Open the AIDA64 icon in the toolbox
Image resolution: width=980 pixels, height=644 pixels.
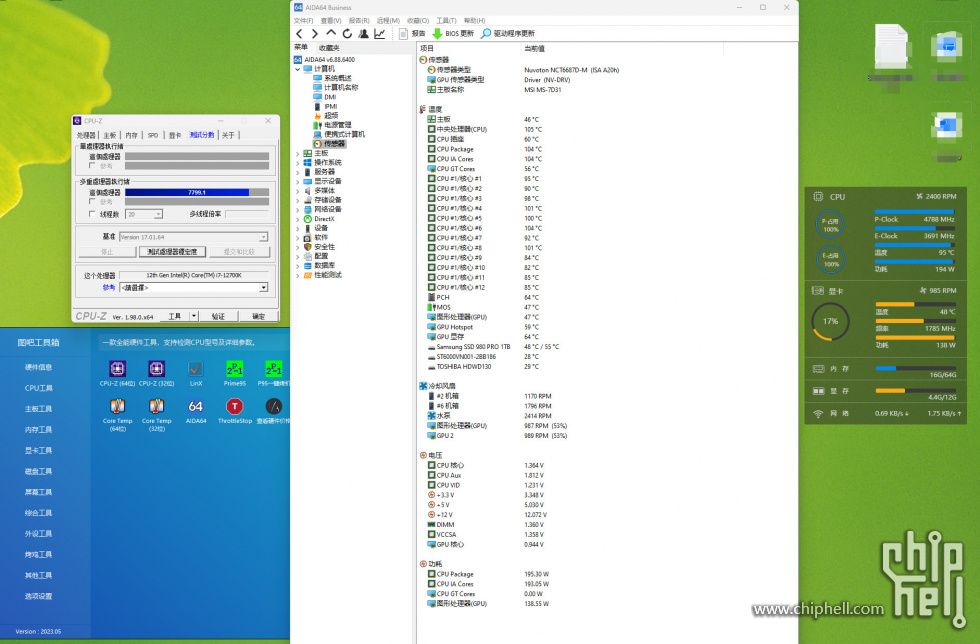[x=196, y=411]
